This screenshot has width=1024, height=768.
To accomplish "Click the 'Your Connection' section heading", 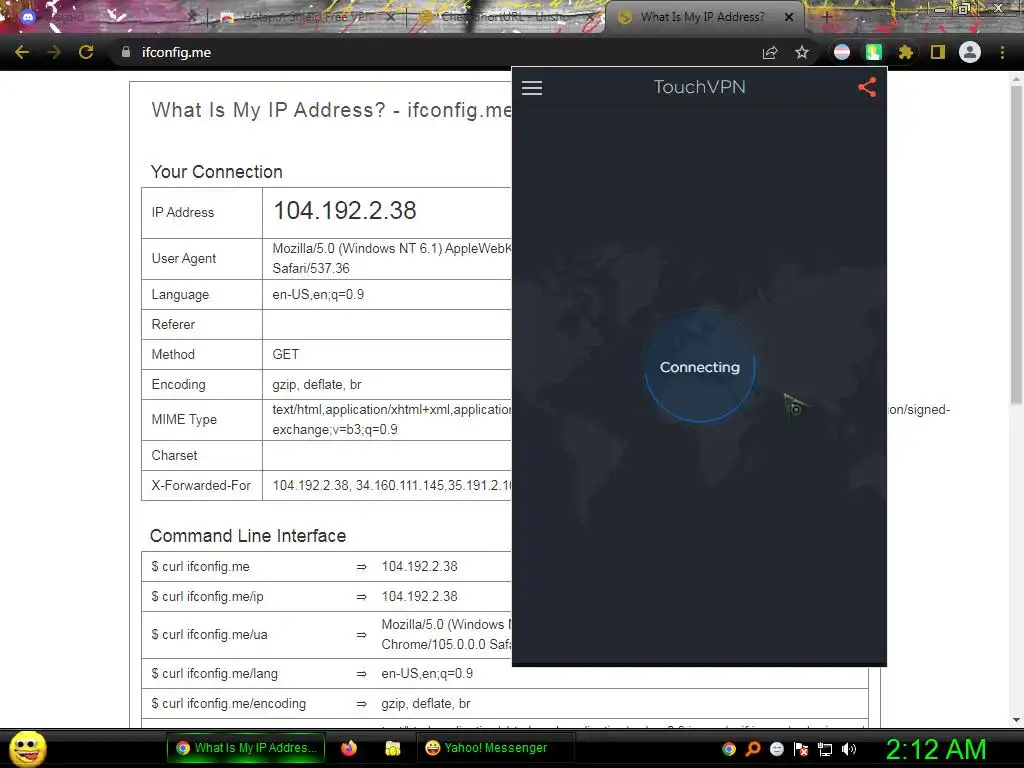I will [x=217, y=172].
